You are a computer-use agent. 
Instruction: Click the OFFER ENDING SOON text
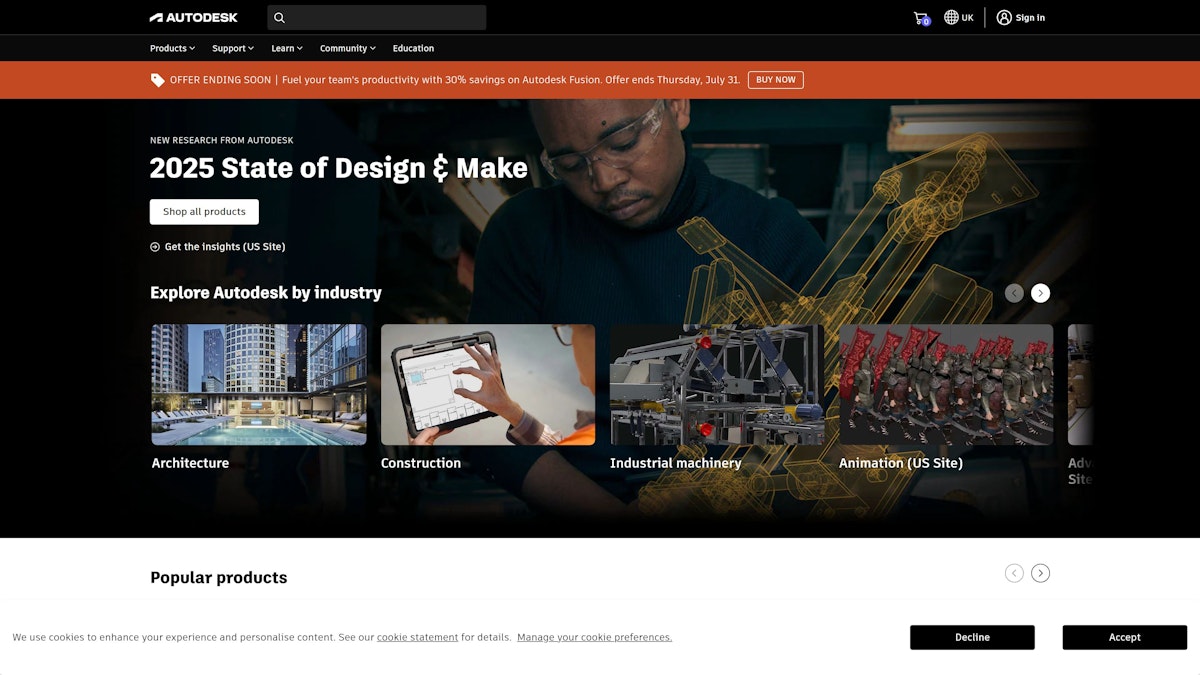[220, 80]
